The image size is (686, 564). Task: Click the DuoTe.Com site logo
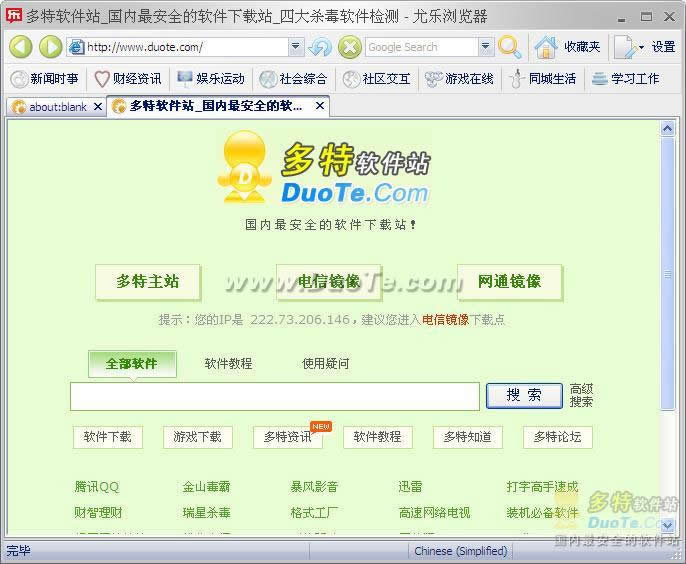[x=324, y=169]
